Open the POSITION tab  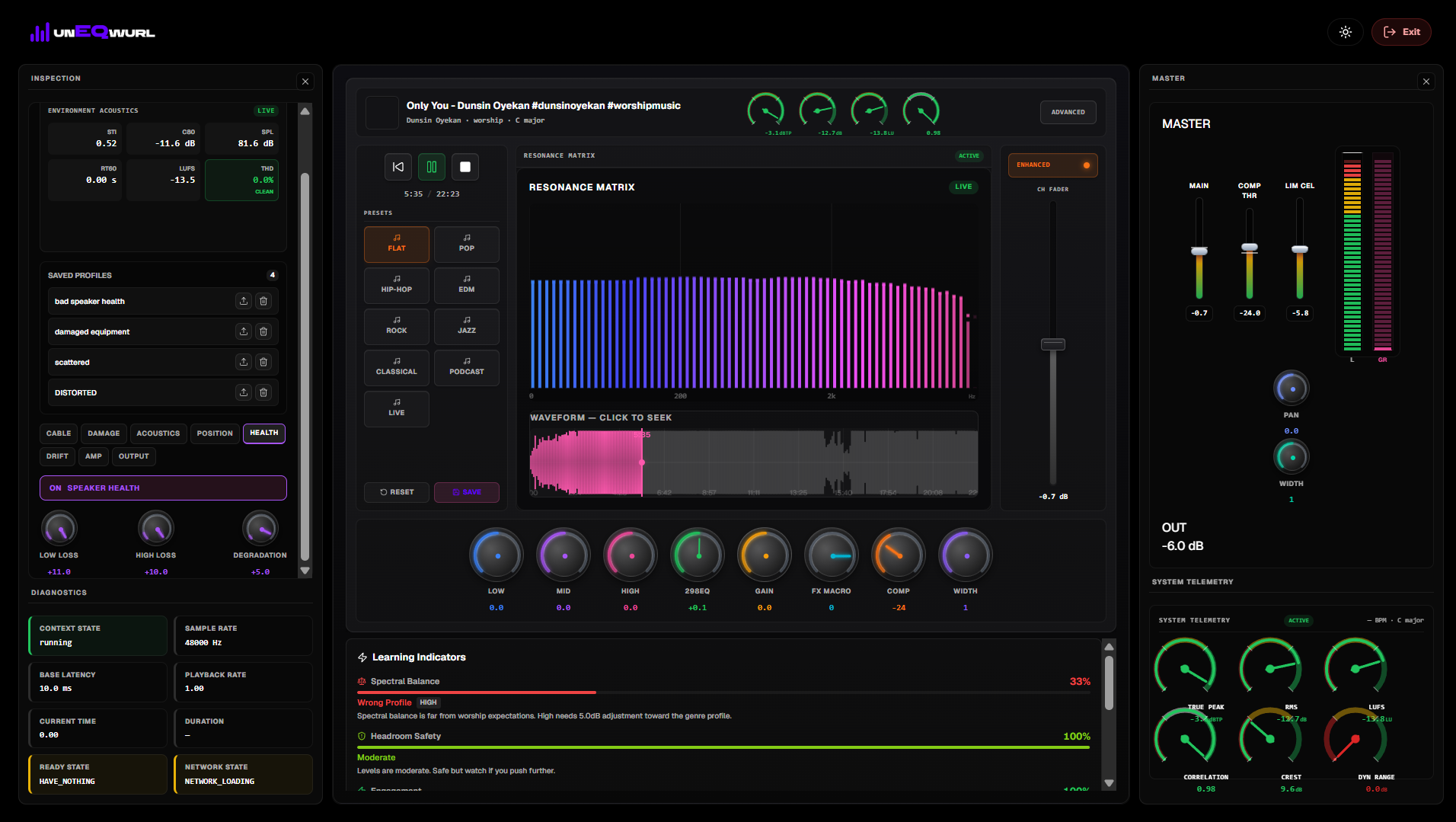(x=215, y=433)
